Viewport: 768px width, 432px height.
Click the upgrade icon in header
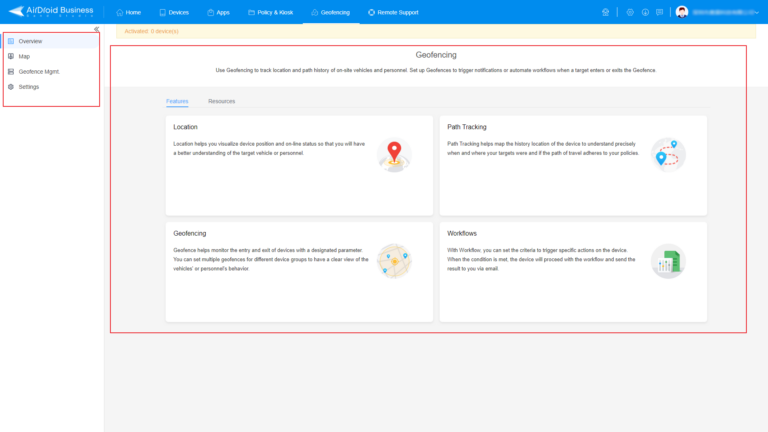tap(605, 12)
